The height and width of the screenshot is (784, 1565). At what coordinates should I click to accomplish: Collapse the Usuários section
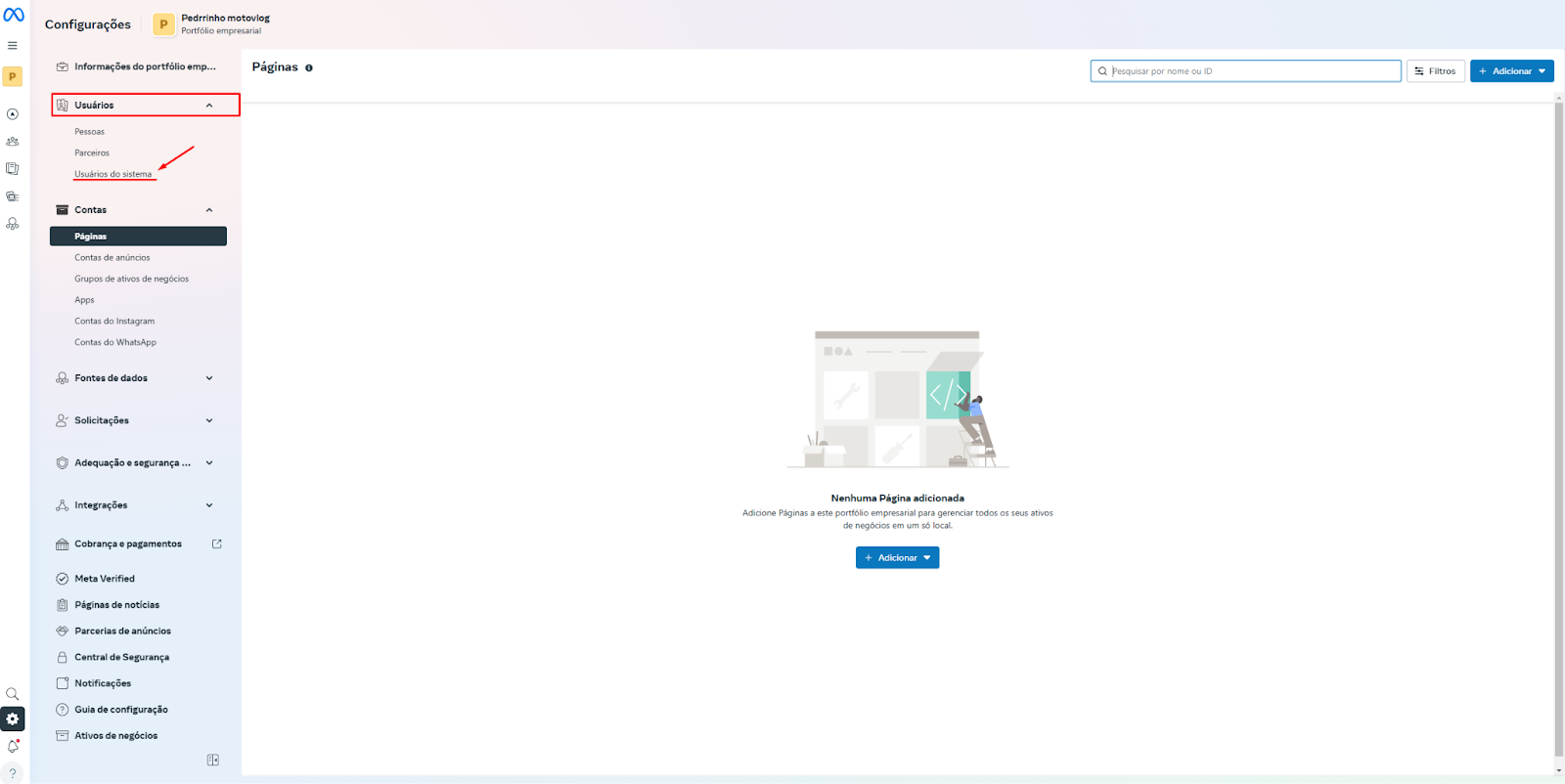pyautogui.click(x=209, y=106)
